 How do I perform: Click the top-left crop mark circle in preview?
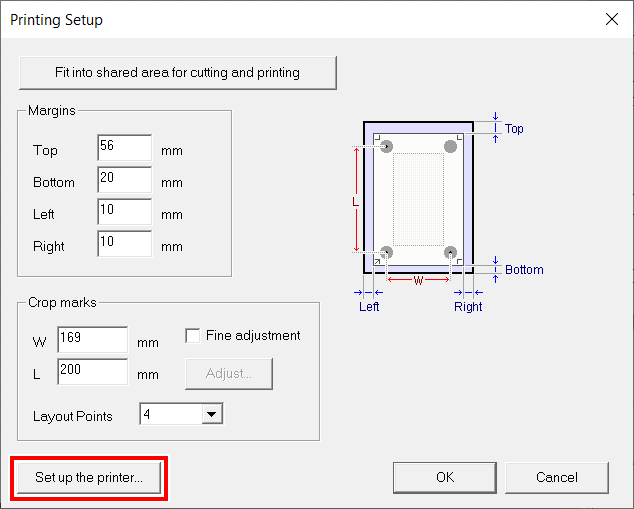click(x=387, y=147)
